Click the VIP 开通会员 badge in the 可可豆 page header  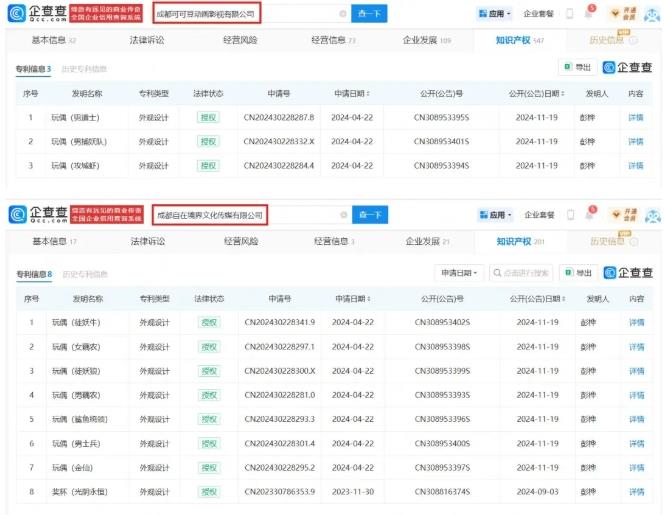click(623, 14)
